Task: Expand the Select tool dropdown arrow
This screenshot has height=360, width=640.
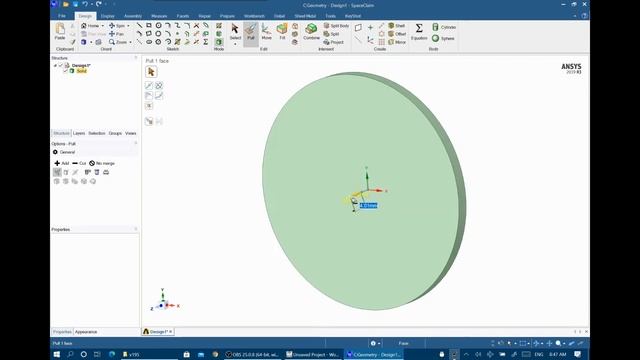Action: pos(235,44)
